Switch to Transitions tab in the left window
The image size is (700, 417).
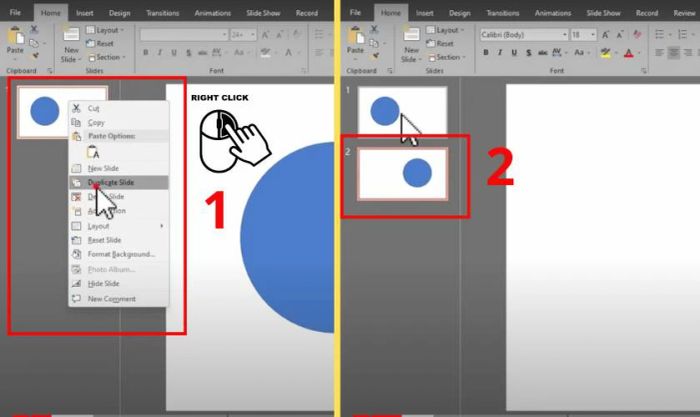pos(162,13)
